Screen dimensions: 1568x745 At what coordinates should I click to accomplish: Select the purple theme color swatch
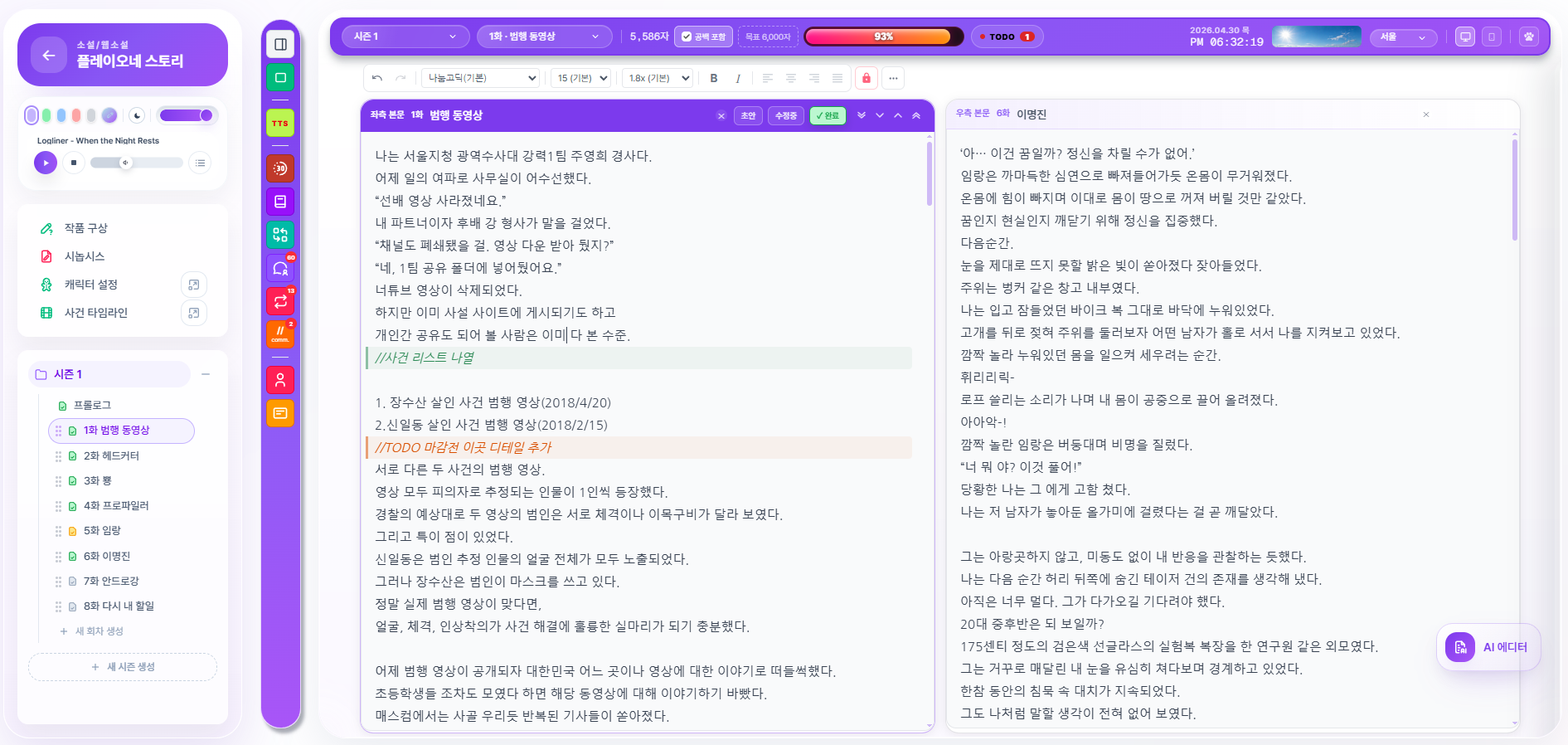[32, 115]
